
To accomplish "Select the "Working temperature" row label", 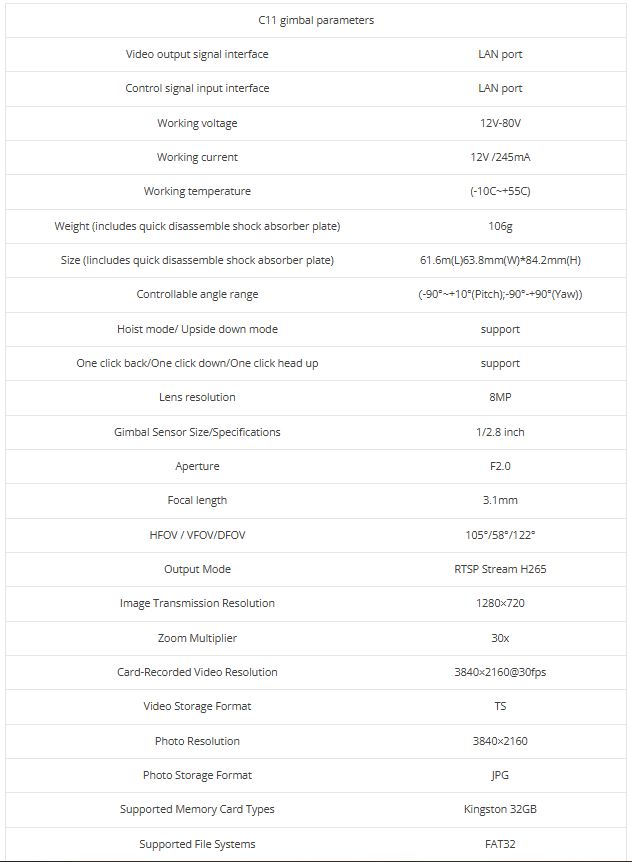I will coord(197,191).
